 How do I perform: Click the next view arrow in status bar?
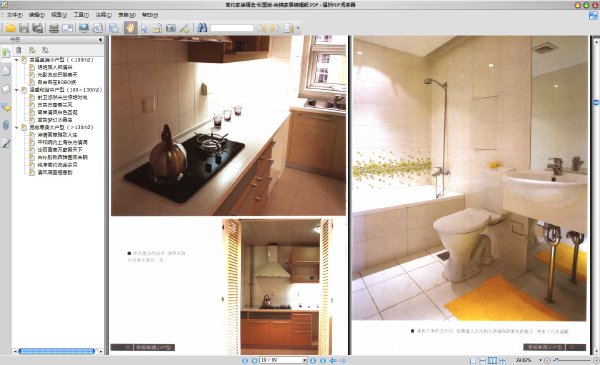coord(343,361)
